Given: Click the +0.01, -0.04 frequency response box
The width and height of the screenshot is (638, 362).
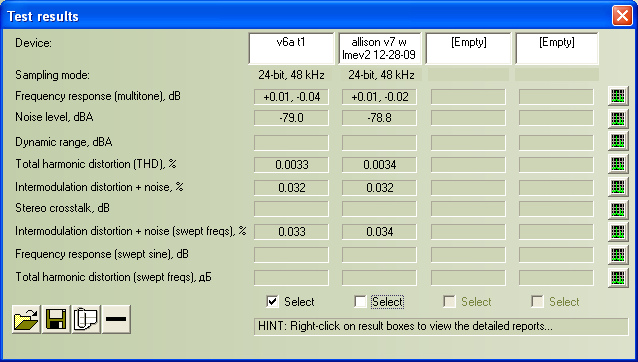Looking at the screenshot, I should 291,97.
